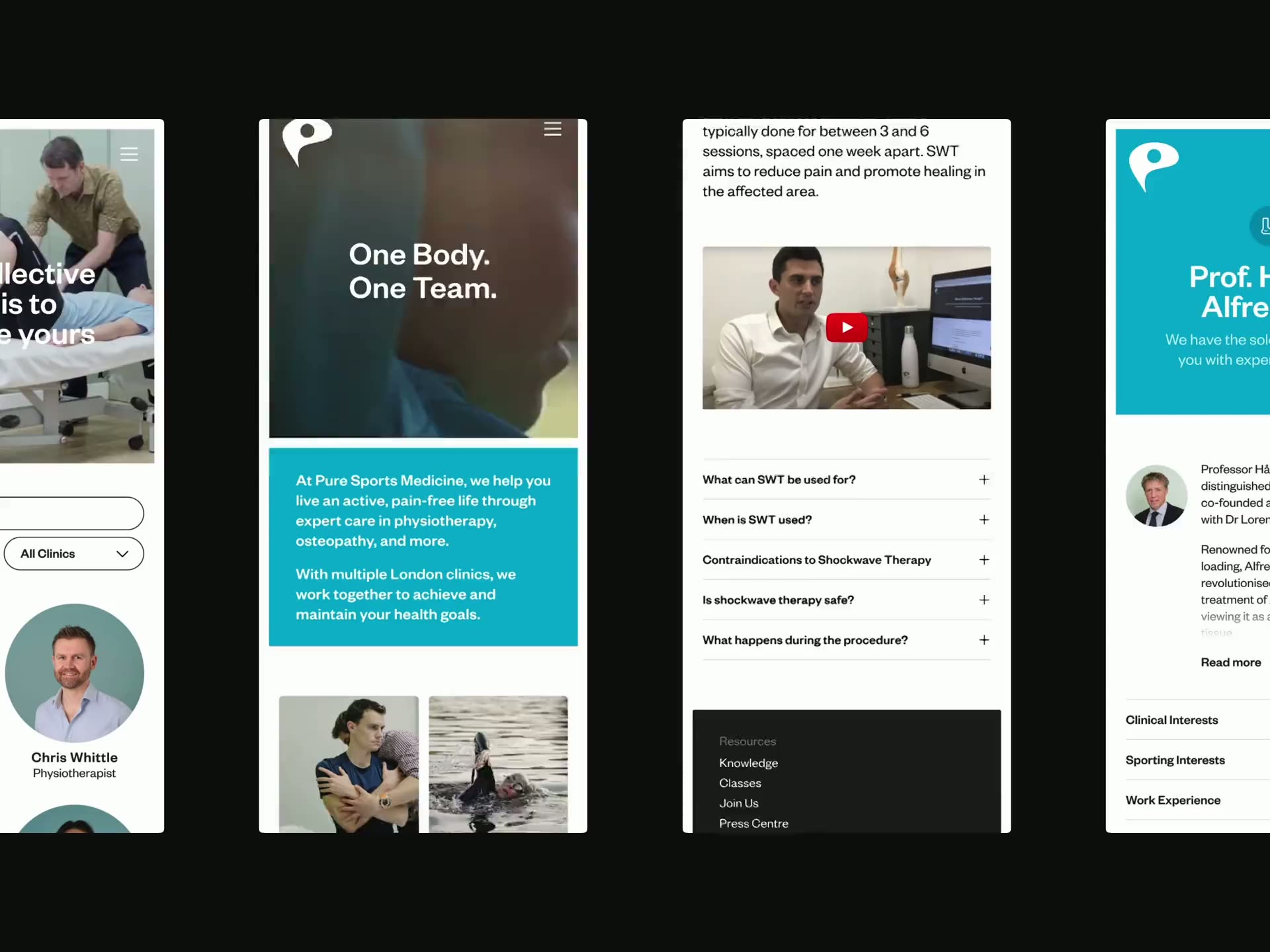This screenshot has height=952, width=1270.
Task: Click the 'What can SWT be used for?' question text
Action: [x=779, y=479]
